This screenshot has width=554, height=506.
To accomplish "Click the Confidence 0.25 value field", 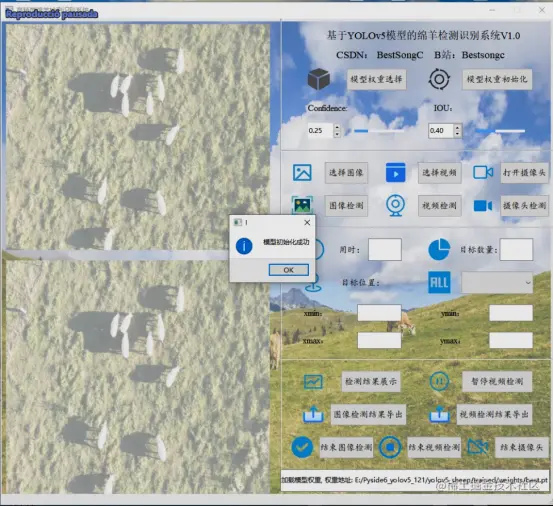I will [320, 130].
